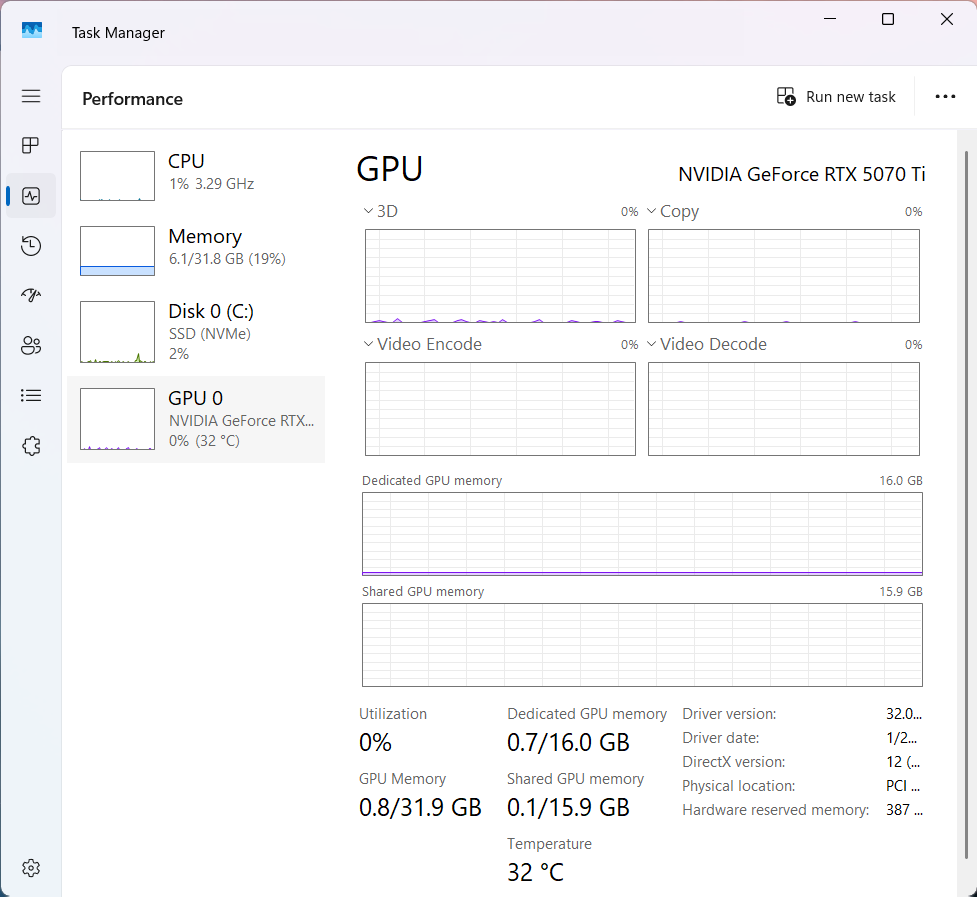Click the NVIDIA GeForce RTX 5070 Ti title

pyautogui.click(x=801, y=174)
